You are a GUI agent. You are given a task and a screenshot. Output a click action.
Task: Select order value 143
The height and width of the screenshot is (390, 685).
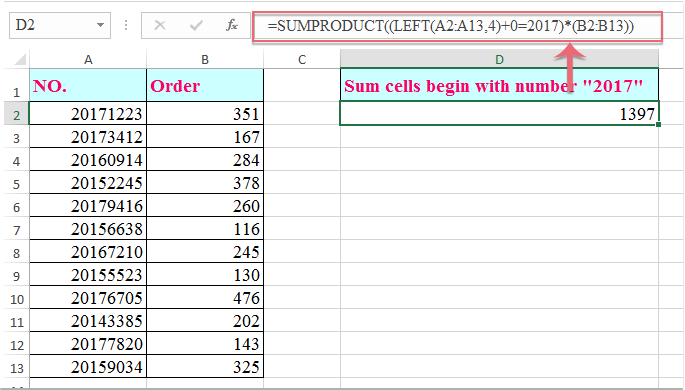click(x=205, y=344)
